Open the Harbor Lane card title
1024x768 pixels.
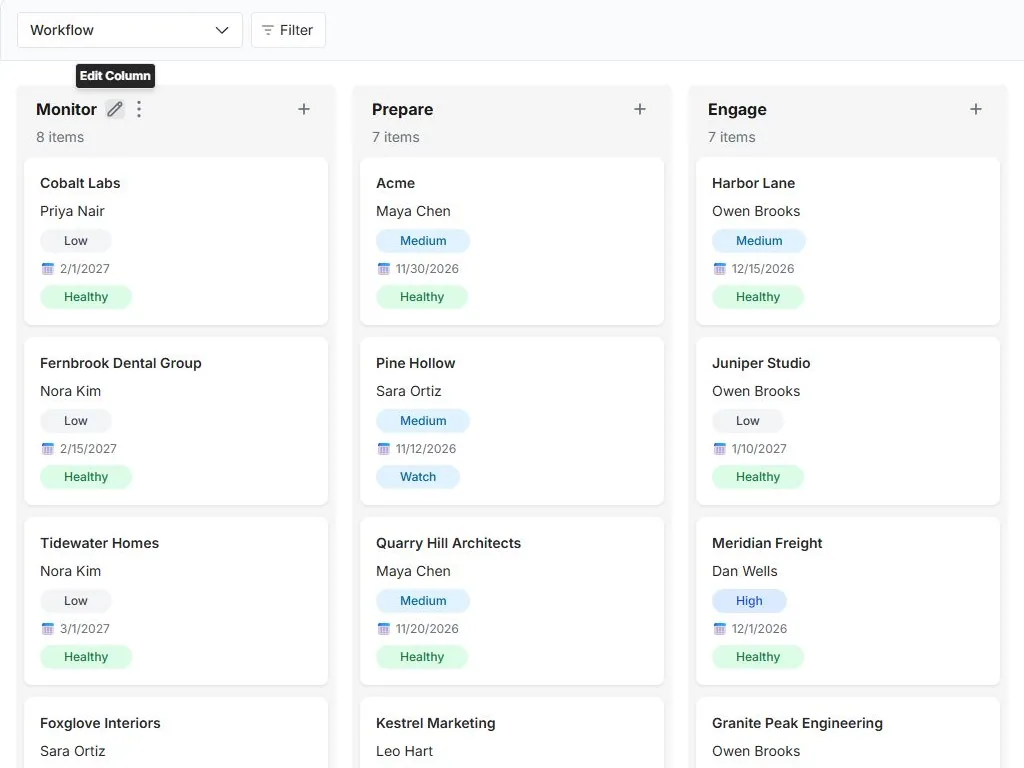click(753, 184)
